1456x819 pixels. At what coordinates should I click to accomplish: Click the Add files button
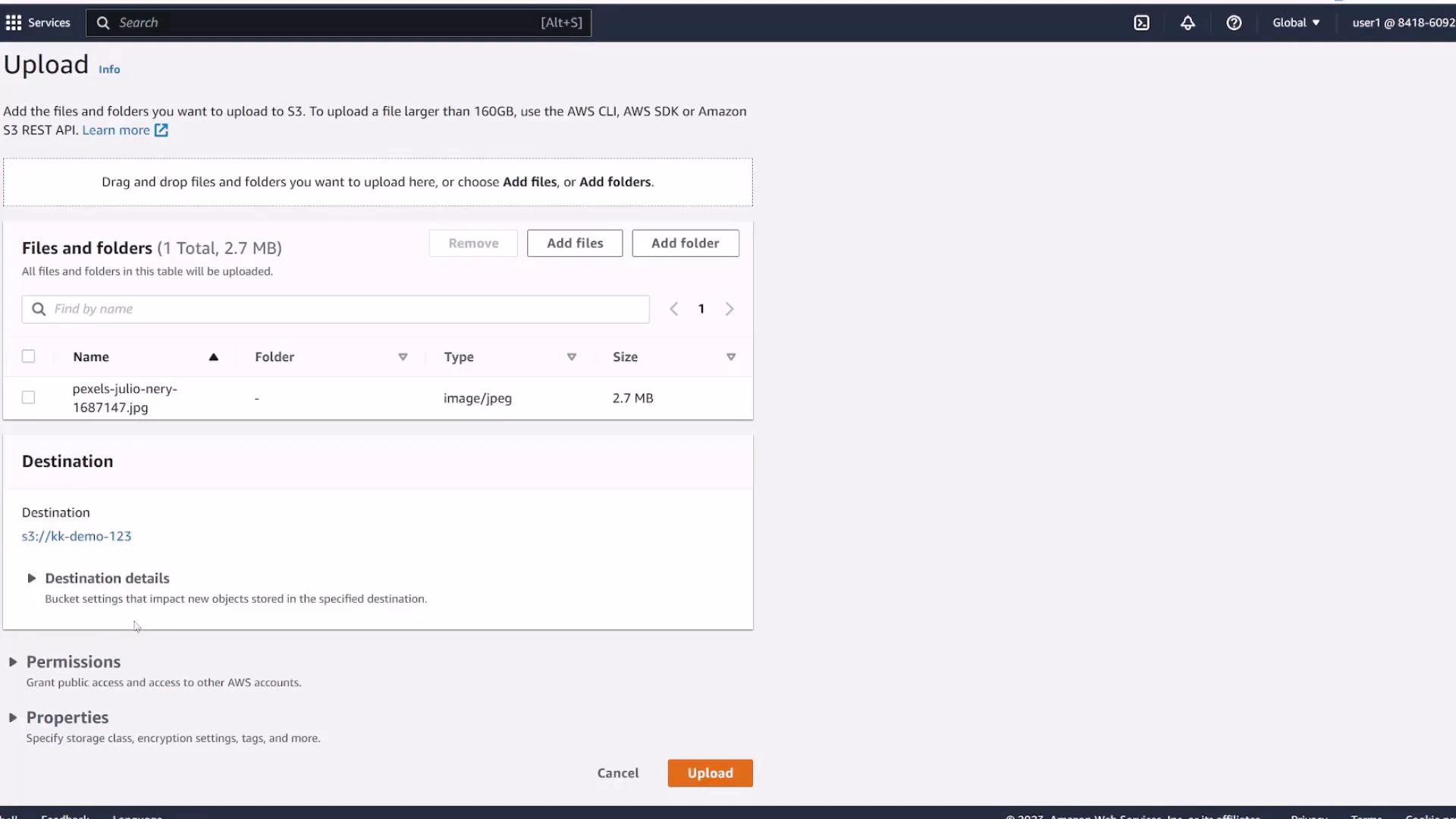coord(574,243)
